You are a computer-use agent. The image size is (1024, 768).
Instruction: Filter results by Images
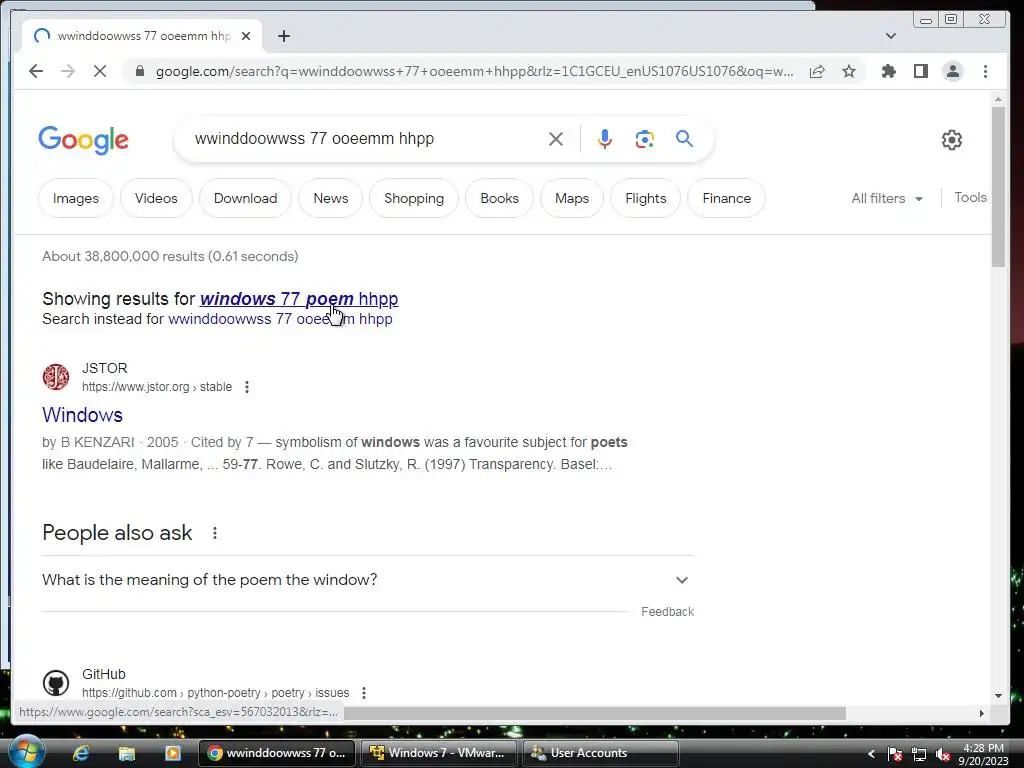click(x=76, y=199)
